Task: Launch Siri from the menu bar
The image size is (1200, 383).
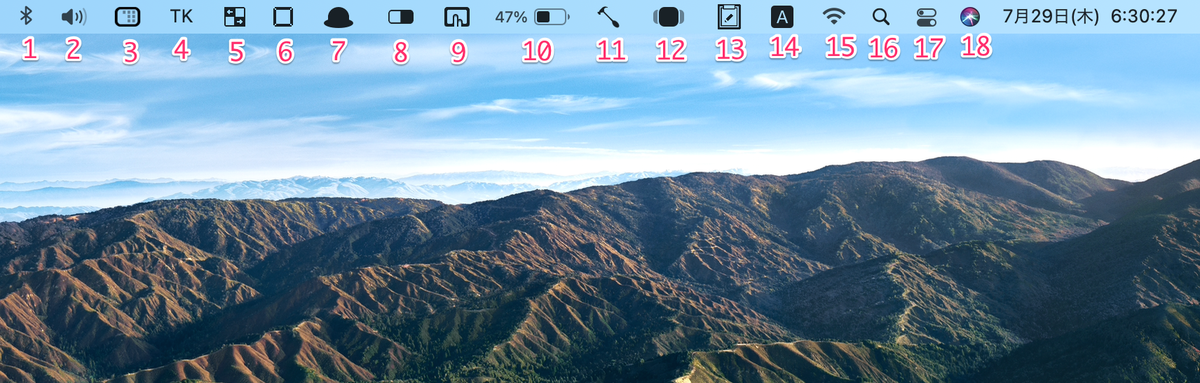Action: pyautogui.click(x=969, y=17)
